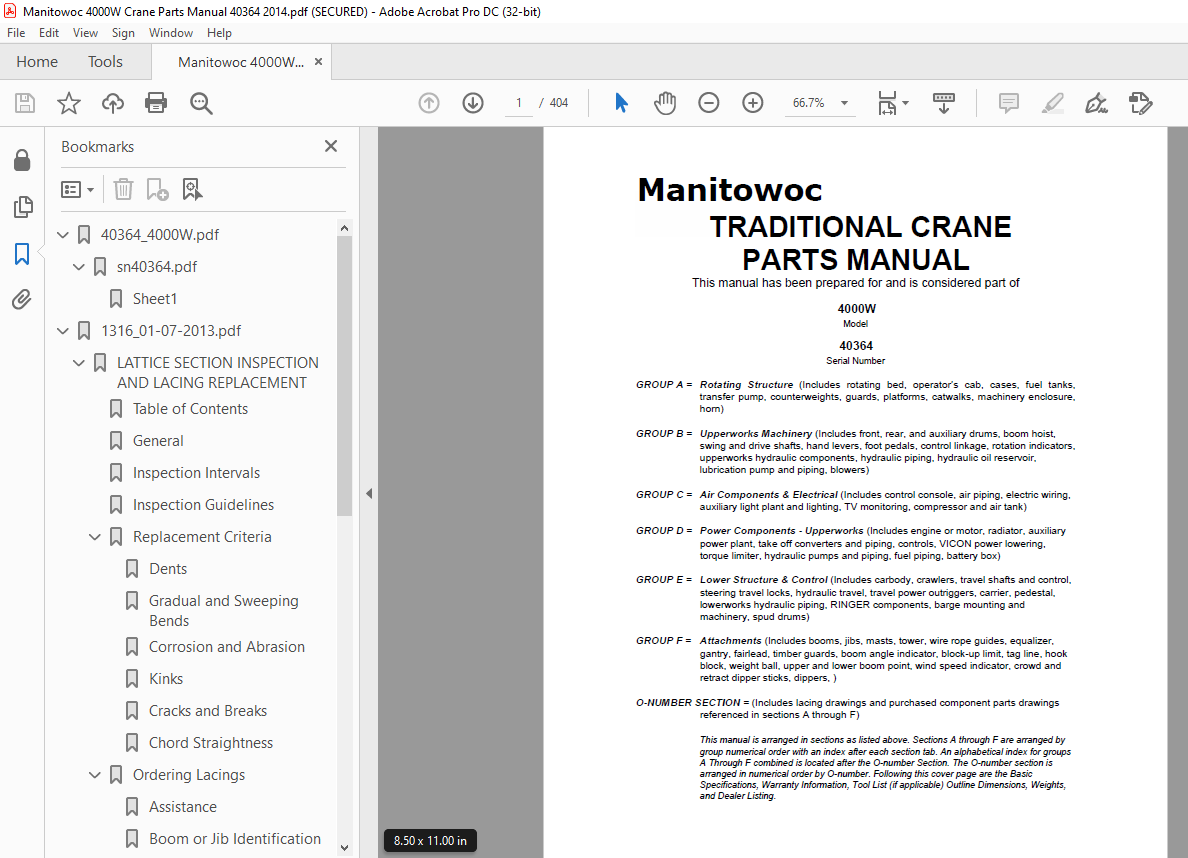Activate the Hand pan tool
This screenshot has width=1188, height=858.
coord(665,103)
